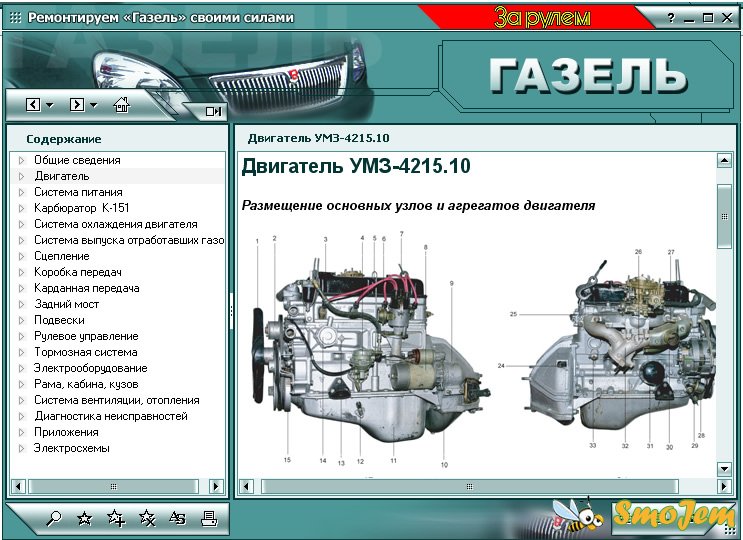The height and width of the screenshot is (540, 743).
Task: Expand the 'Система питания' section
Action: click(x=21, y=192)
